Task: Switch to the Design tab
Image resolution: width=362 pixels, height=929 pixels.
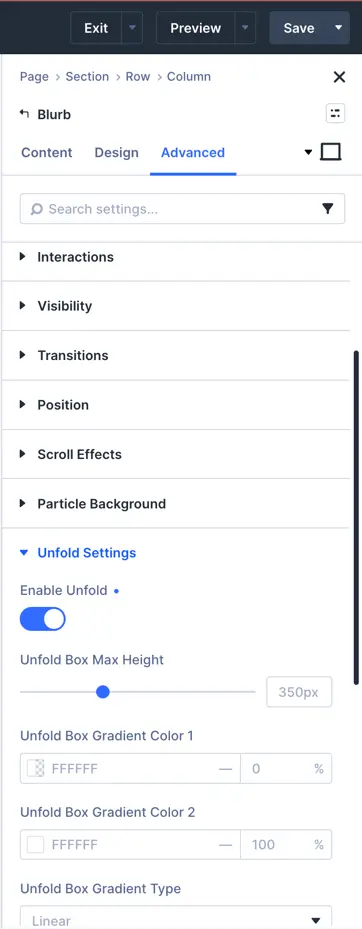Action: [x=117, y=152]
